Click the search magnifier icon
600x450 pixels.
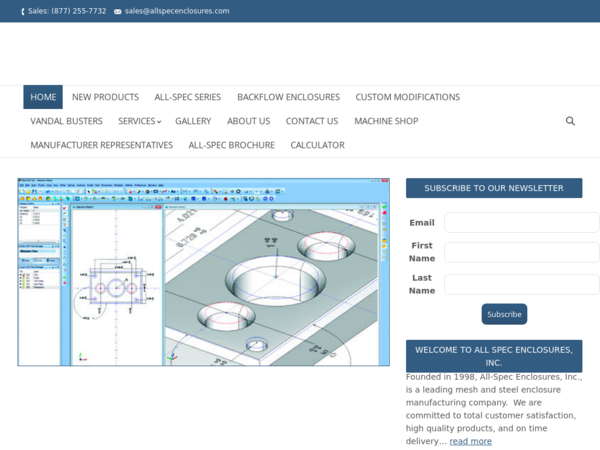[570, 121]
